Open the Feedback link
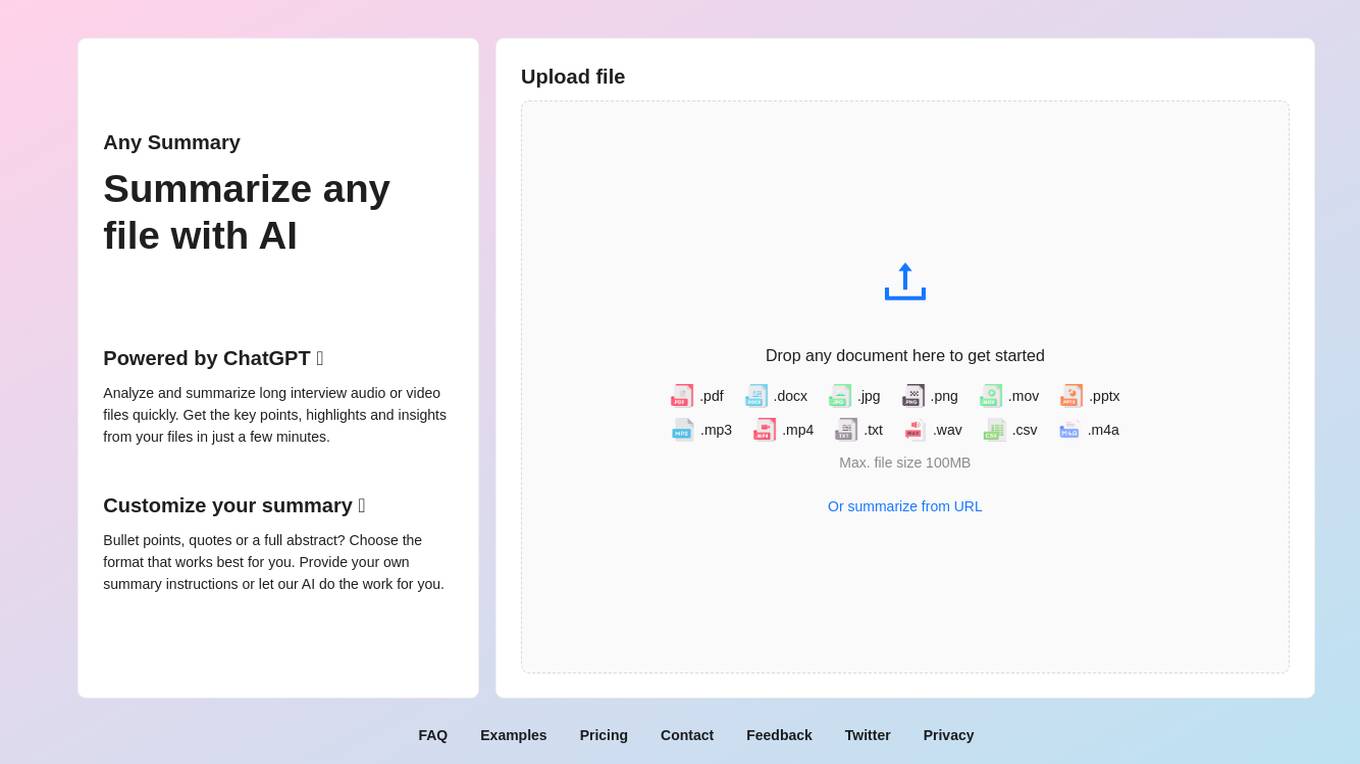 [x=779, y=735]
